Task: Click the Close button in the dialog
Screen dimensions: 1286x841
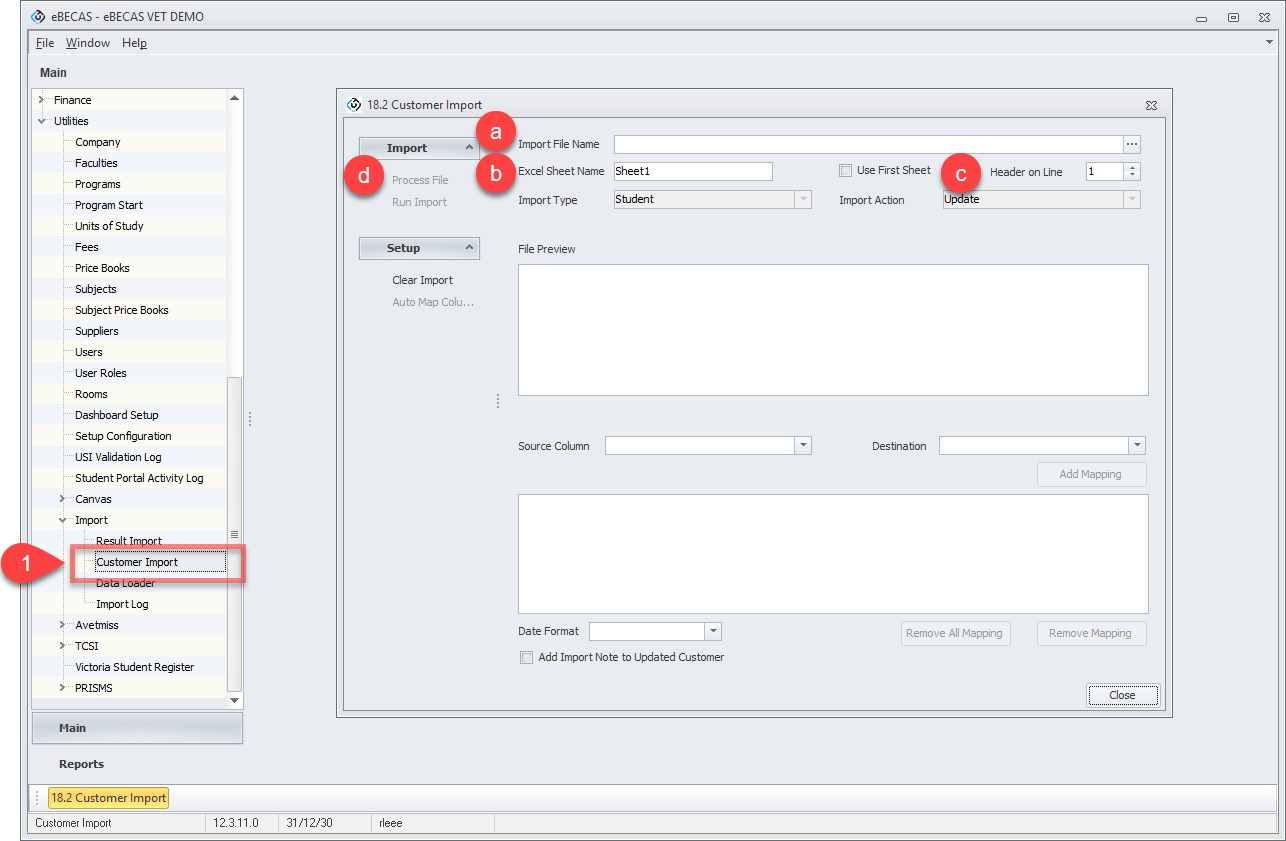Action: pyautogui.click(x=1122, y=695)
